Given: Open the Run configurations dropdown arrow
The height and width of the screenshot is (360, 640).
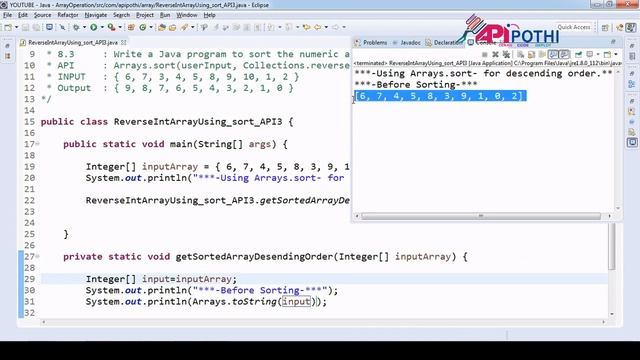Looking at the screenshot, I should (x=102, y=27).
